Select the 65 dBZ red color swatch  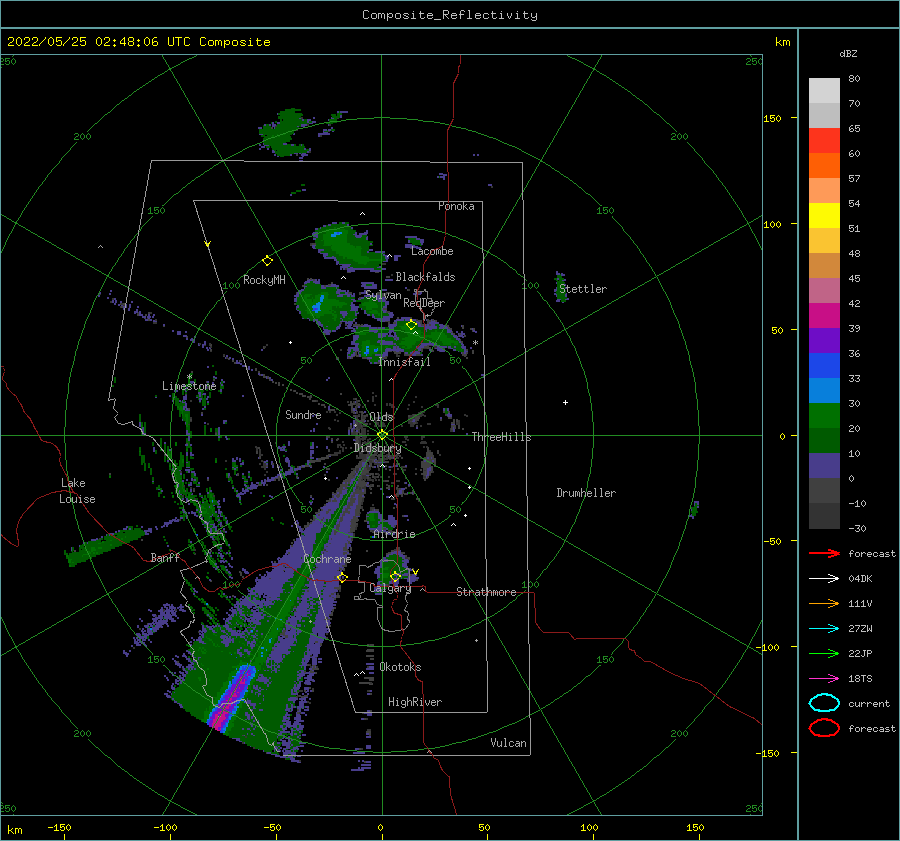(824, 140)
